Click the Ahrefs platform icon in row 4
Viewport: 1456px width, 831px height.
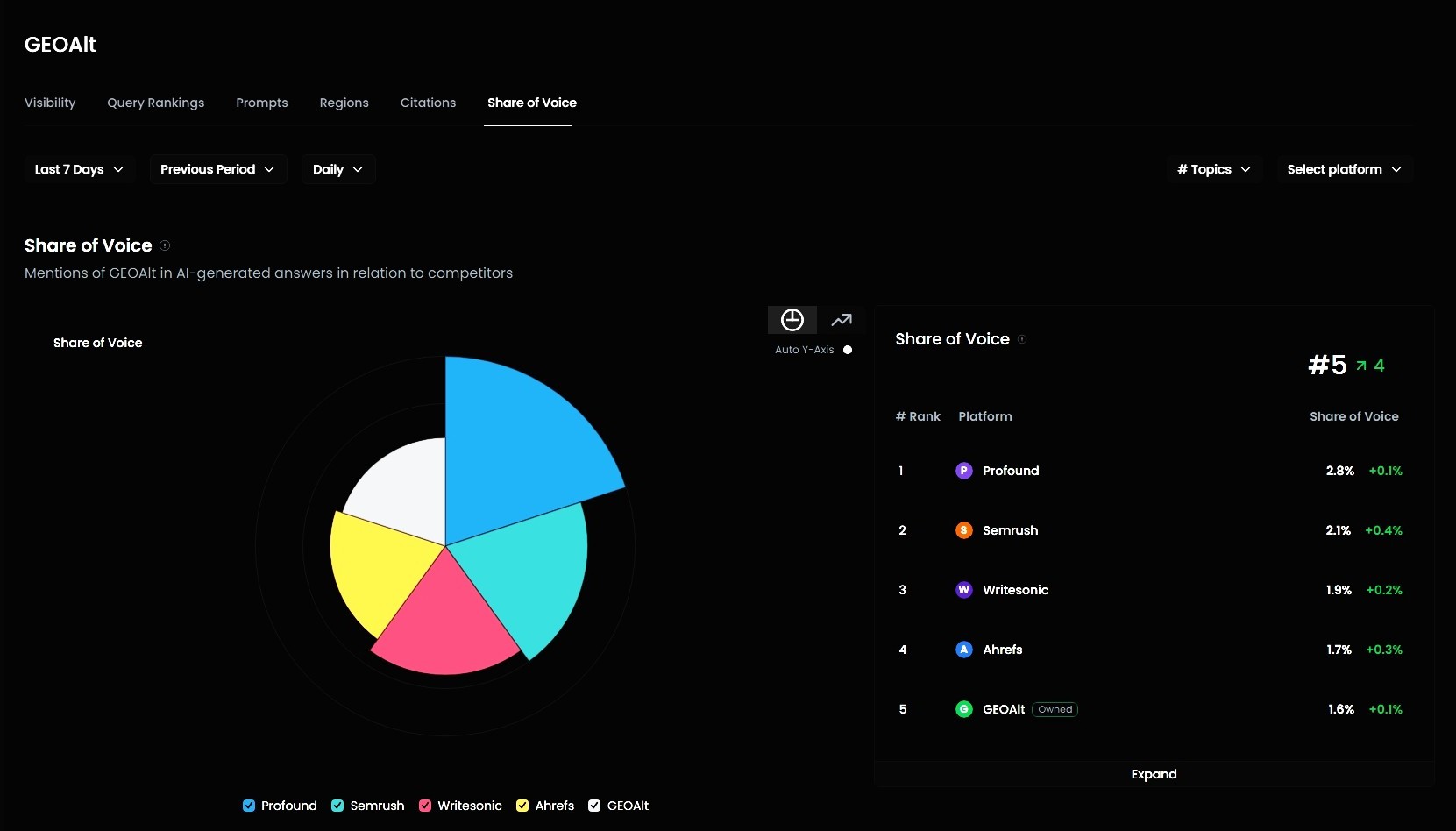tap(964, 650)
